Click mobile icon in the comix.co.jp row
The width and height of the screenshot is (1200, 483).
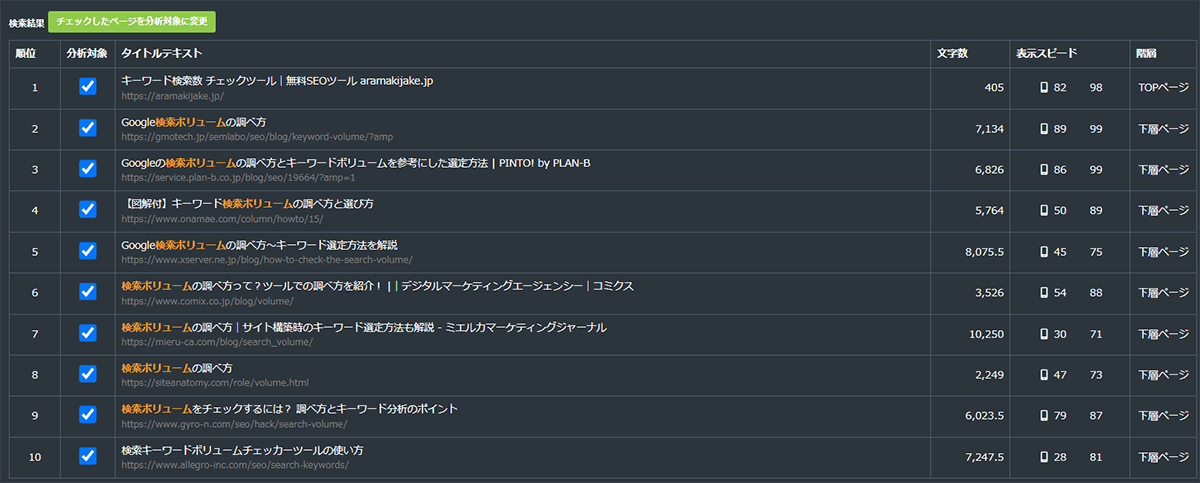coord(1044,293)
